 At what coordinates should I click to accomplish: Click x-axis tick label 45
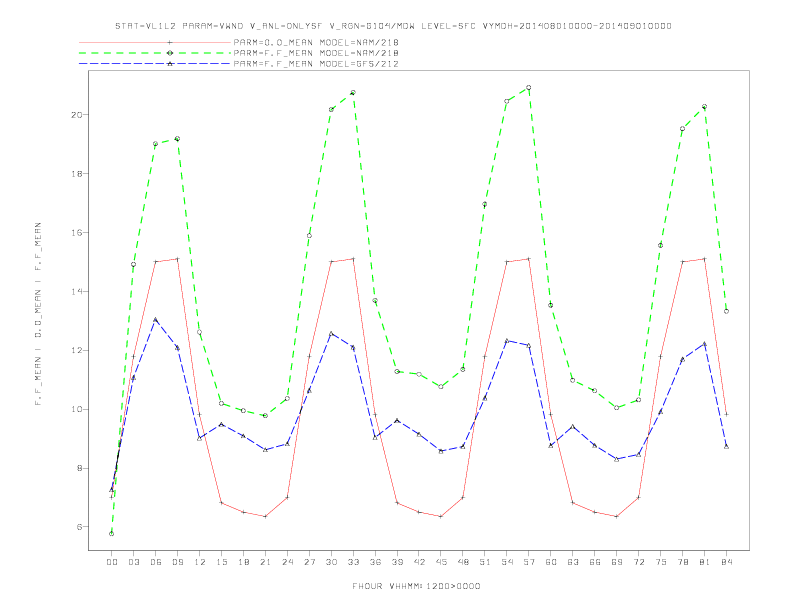coord(441,562)
